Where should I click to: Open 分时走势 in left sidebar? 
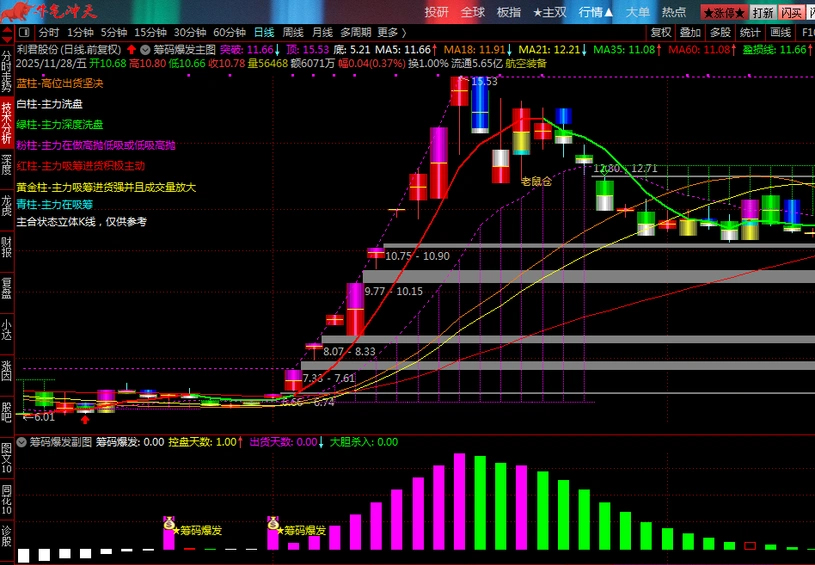[6, 71]
